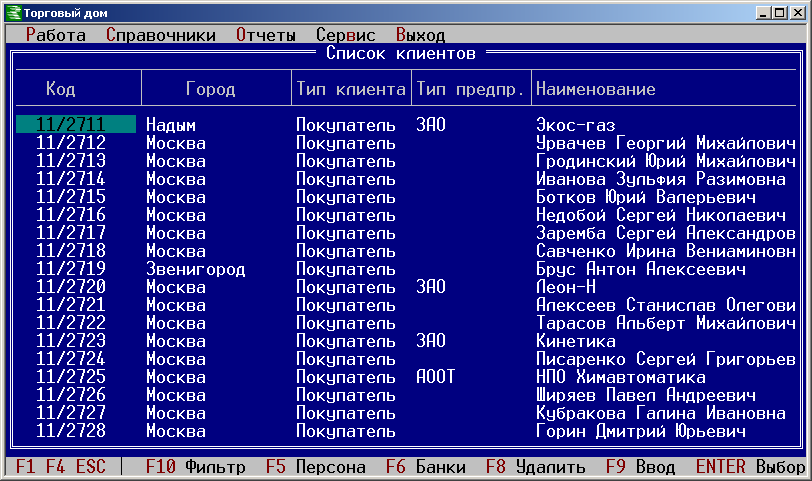Screen dimensions: 812x481
Task: Select client code 11/2718
Action: pyautogui.click(x=71, y=251)
